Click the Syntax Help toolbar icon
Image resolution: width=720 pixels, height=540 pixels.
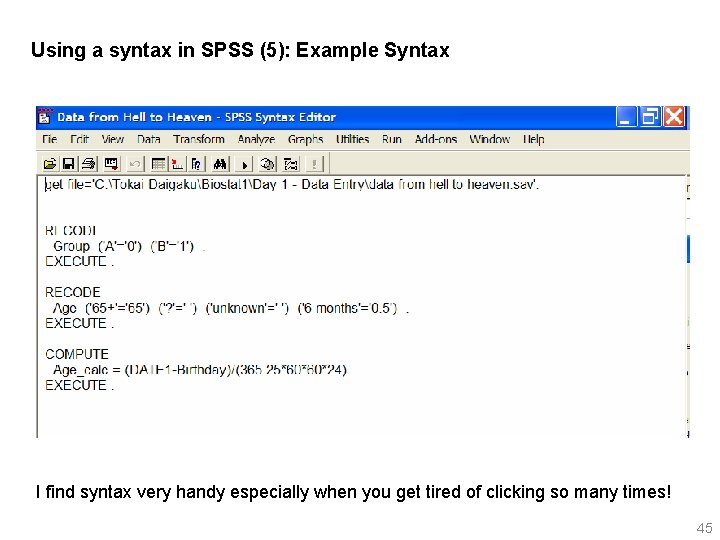pyautogui.click(x=267, y=163)
